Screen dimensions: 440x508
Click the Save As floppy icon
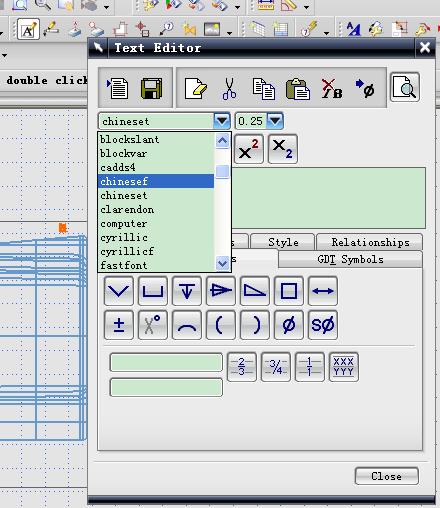click(x=152, y=88)
